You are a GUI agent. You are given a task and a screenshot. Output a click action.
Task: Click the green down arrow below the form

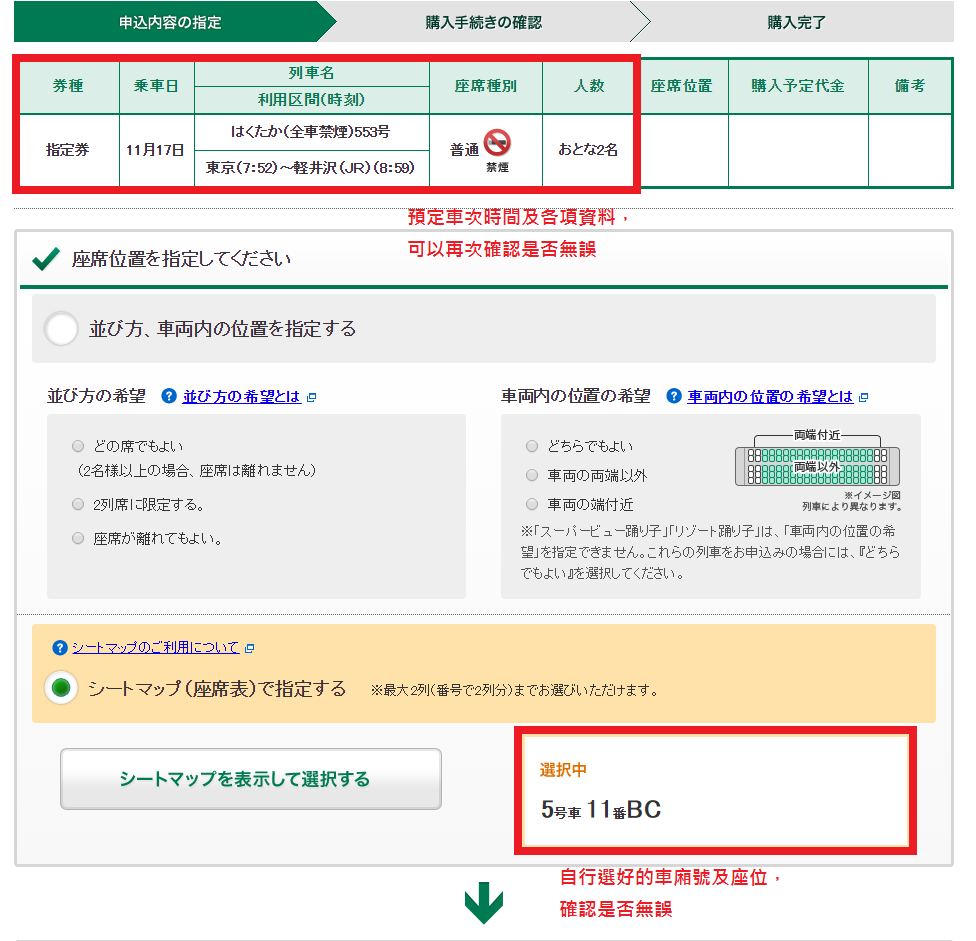(x=484, y=902)
